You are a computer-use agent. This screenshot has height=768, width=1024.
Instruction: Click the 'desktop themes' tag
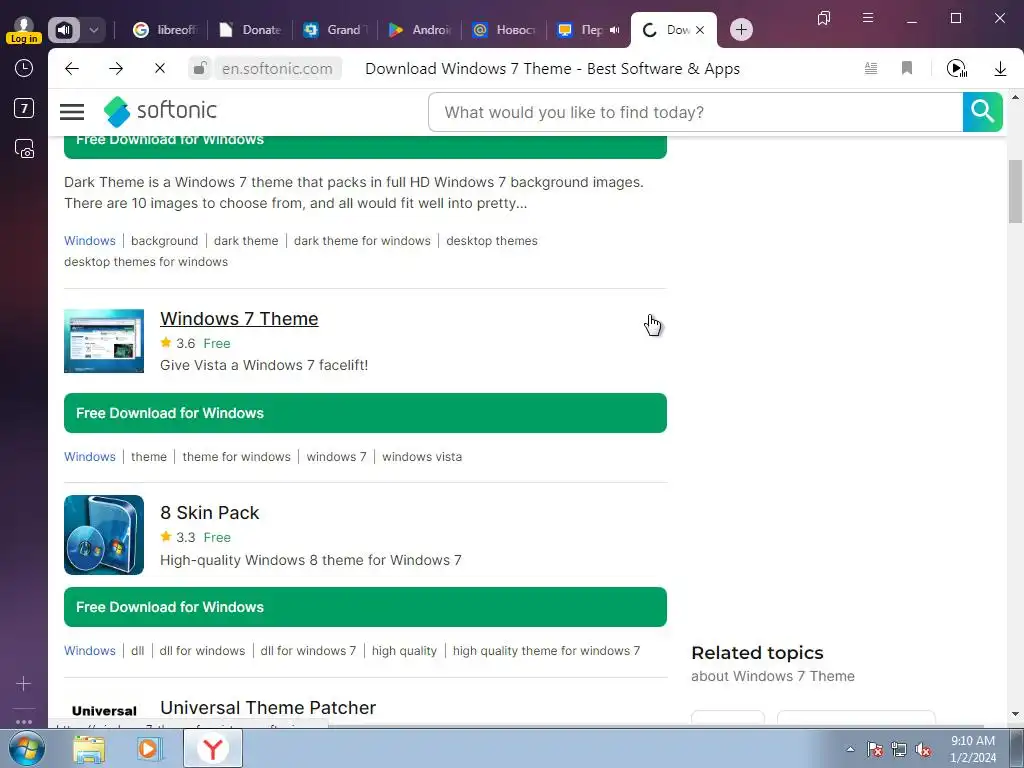point(492,241)
